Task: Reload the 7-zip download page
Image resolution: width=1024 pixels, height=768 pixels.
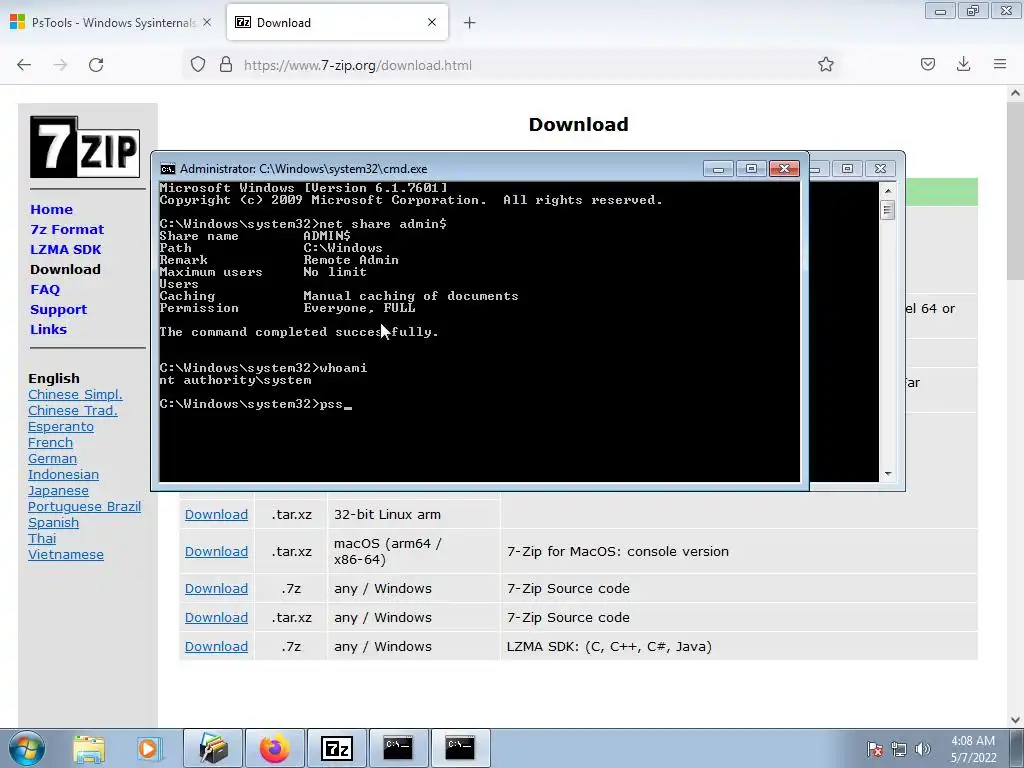Action: coord(96,65)
